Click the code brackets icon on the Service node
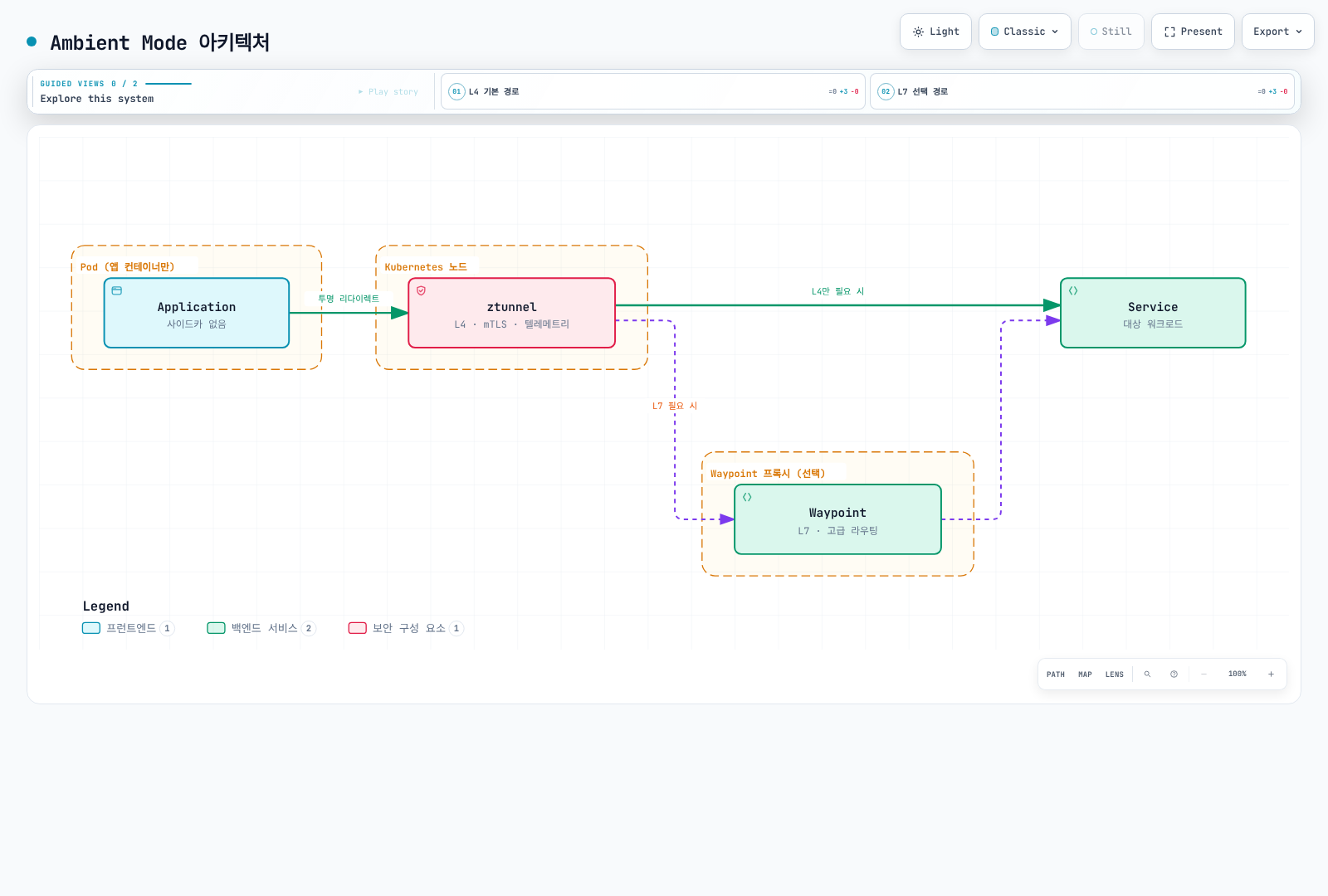1328x896 pixels. tap(1073, 291)
